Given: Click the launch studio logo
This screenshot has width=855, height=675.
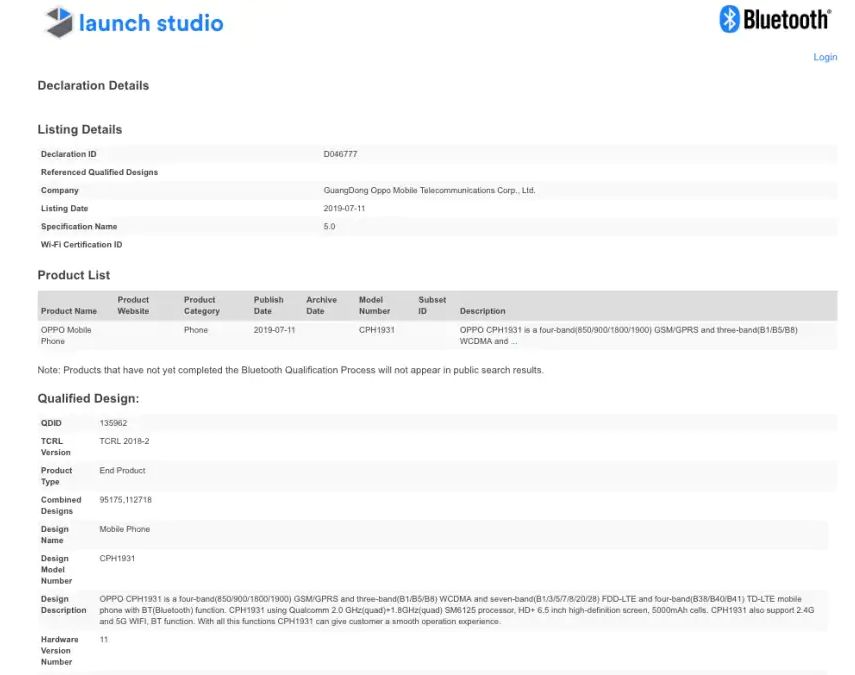Looking at the screenshot, I should pos(134,23).
